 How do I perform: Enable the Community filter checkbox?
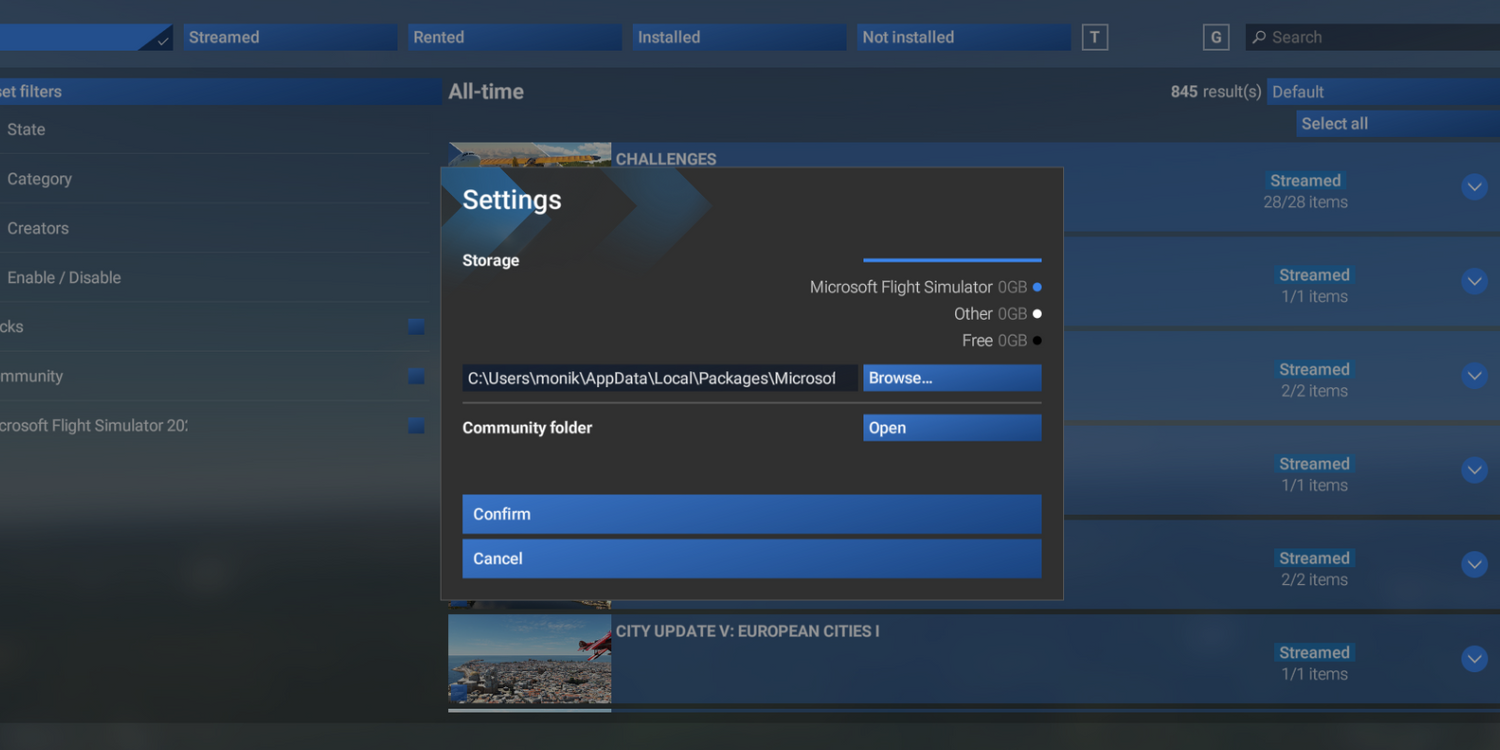pyautogui.click(x=415, y=376)
